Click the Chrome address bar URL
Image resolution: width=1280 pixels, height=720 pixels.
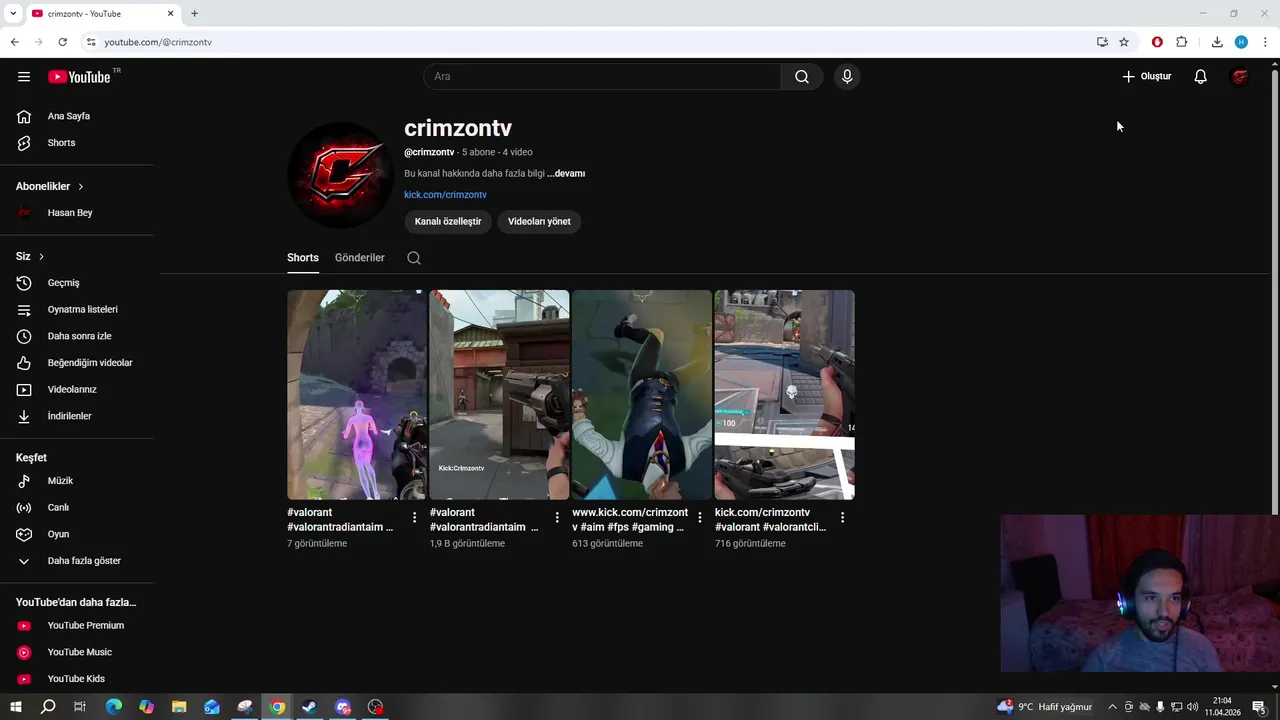[158, 42]
